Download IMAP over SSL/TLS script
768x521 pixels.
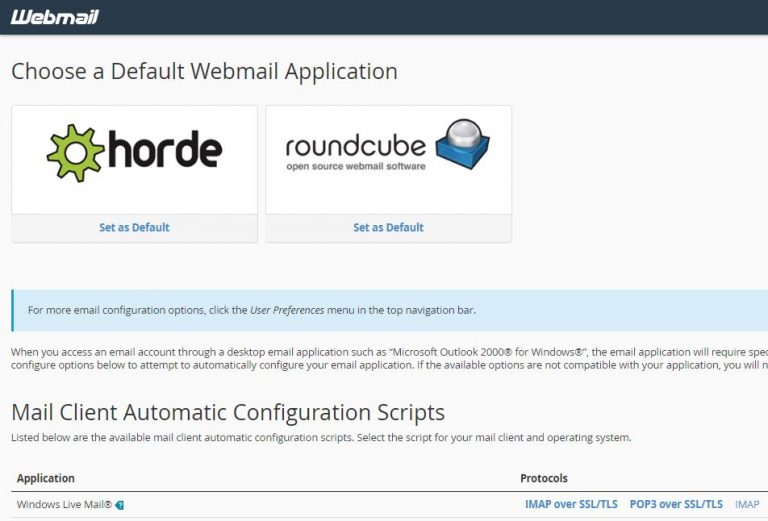(x=571, y=504)
